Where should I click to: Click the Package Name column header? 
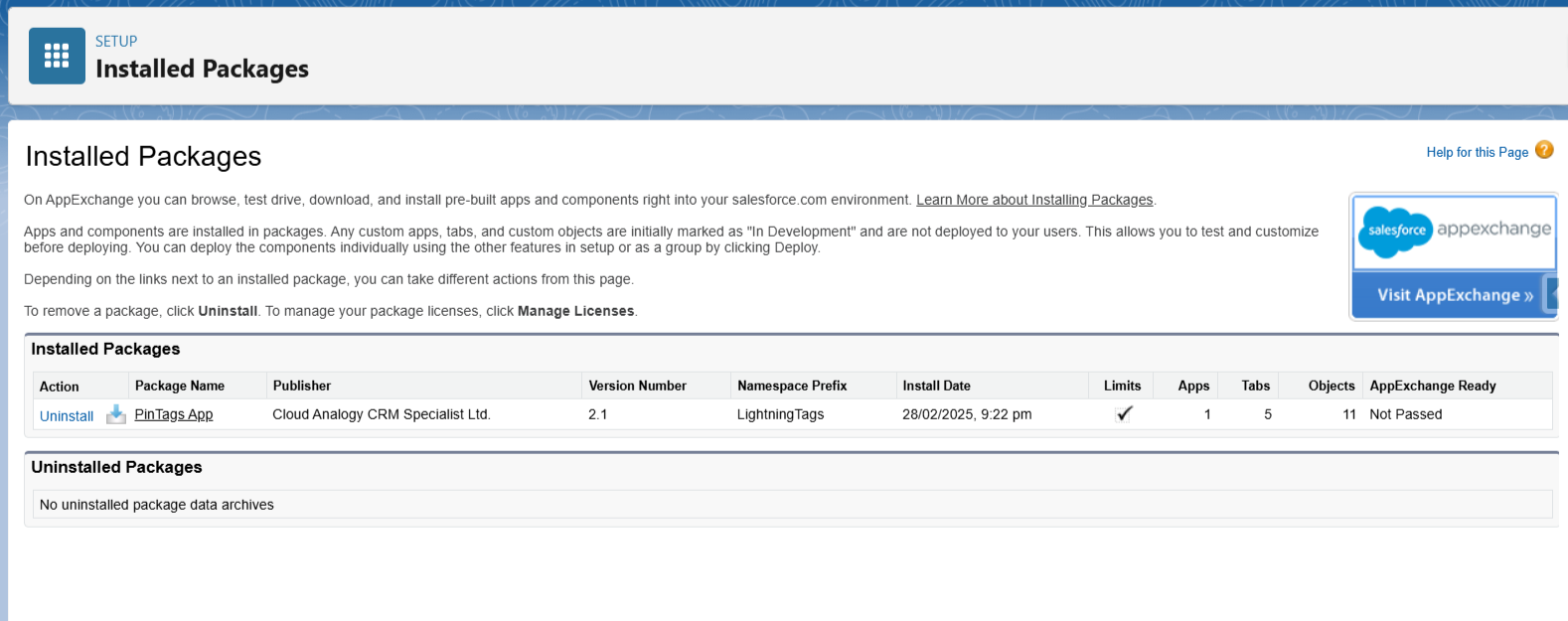[x=180, y=386]
